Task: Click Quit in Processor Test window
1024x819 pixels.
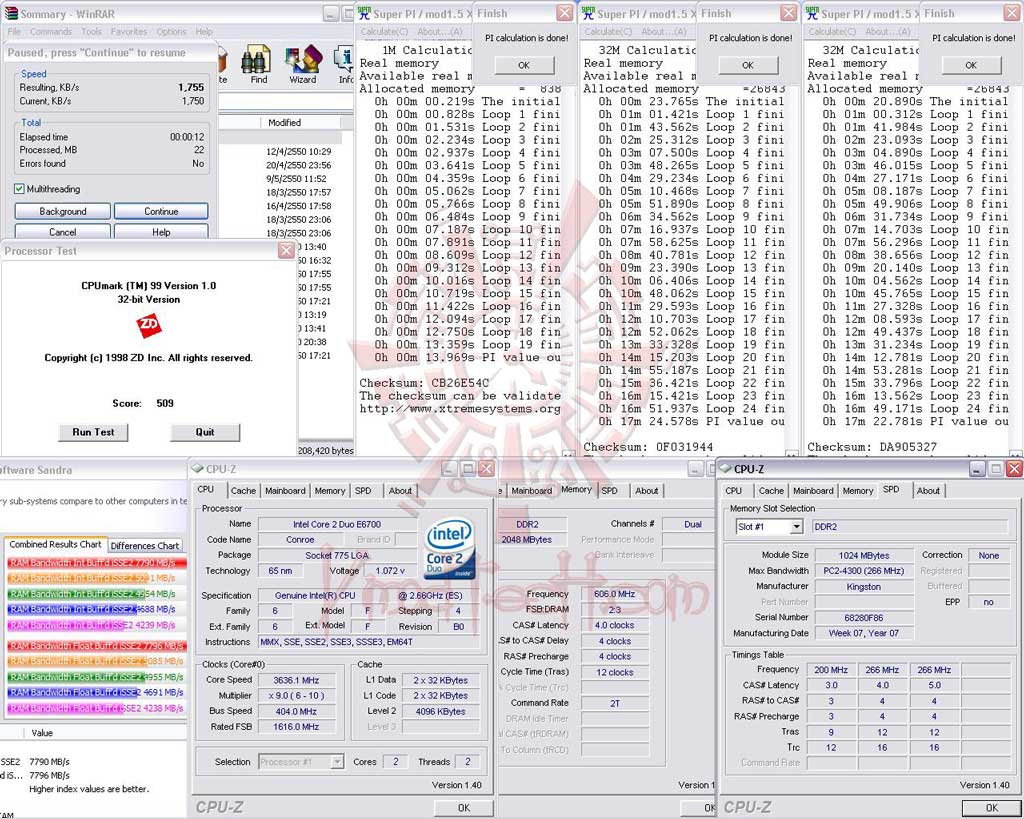Action: pos(205,432)
